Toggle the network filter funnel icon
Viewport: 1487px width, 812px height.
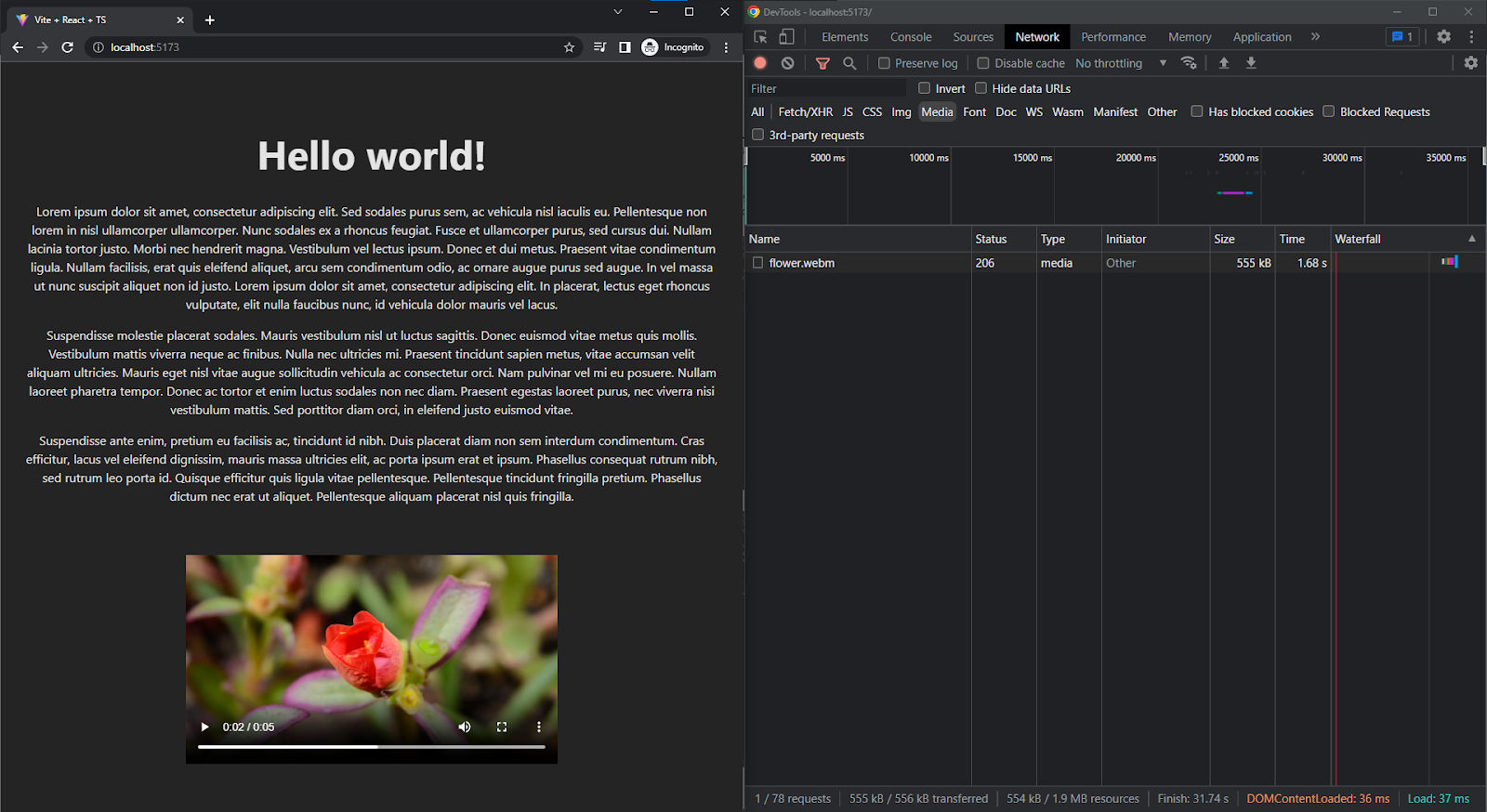[x=822, y=63]
